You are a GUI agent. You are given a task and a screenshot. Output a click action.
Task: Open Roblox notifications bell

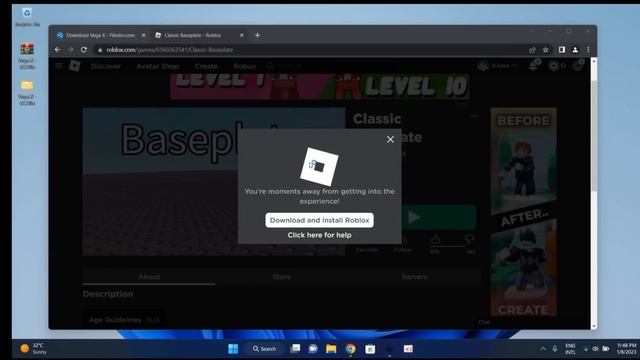(534, 66)
